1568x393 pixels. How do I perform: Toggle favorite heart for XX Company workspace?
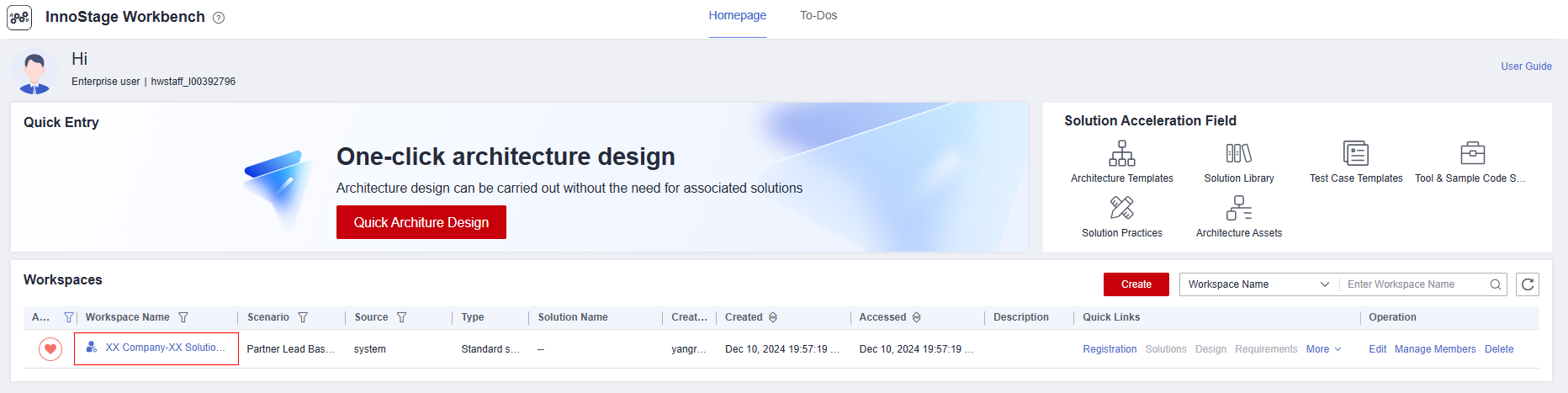(x=50, y=348)
